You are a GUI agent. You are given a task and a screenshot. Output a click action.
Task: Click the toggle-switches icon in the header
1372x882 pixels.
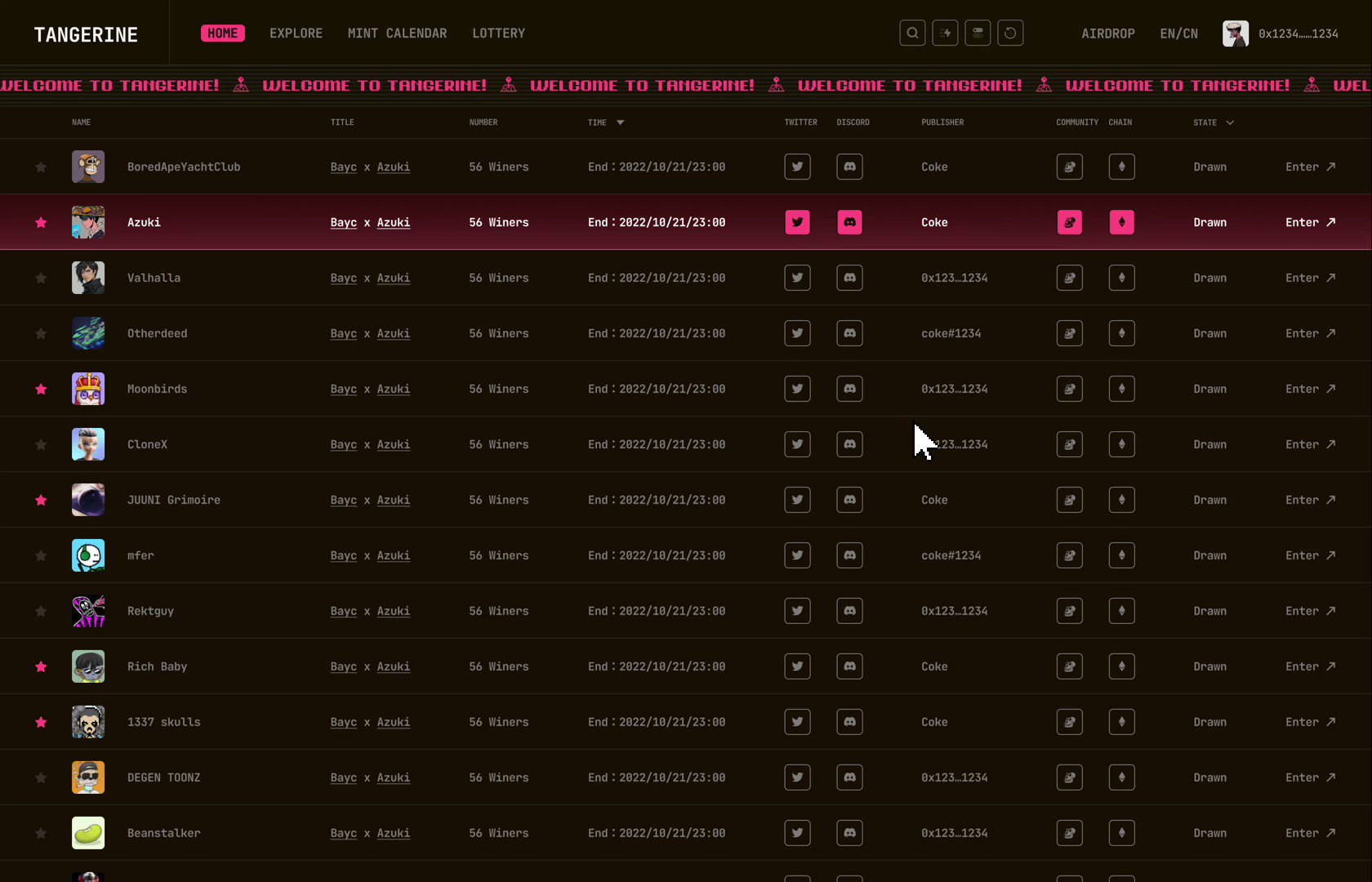tap(978, 33)
